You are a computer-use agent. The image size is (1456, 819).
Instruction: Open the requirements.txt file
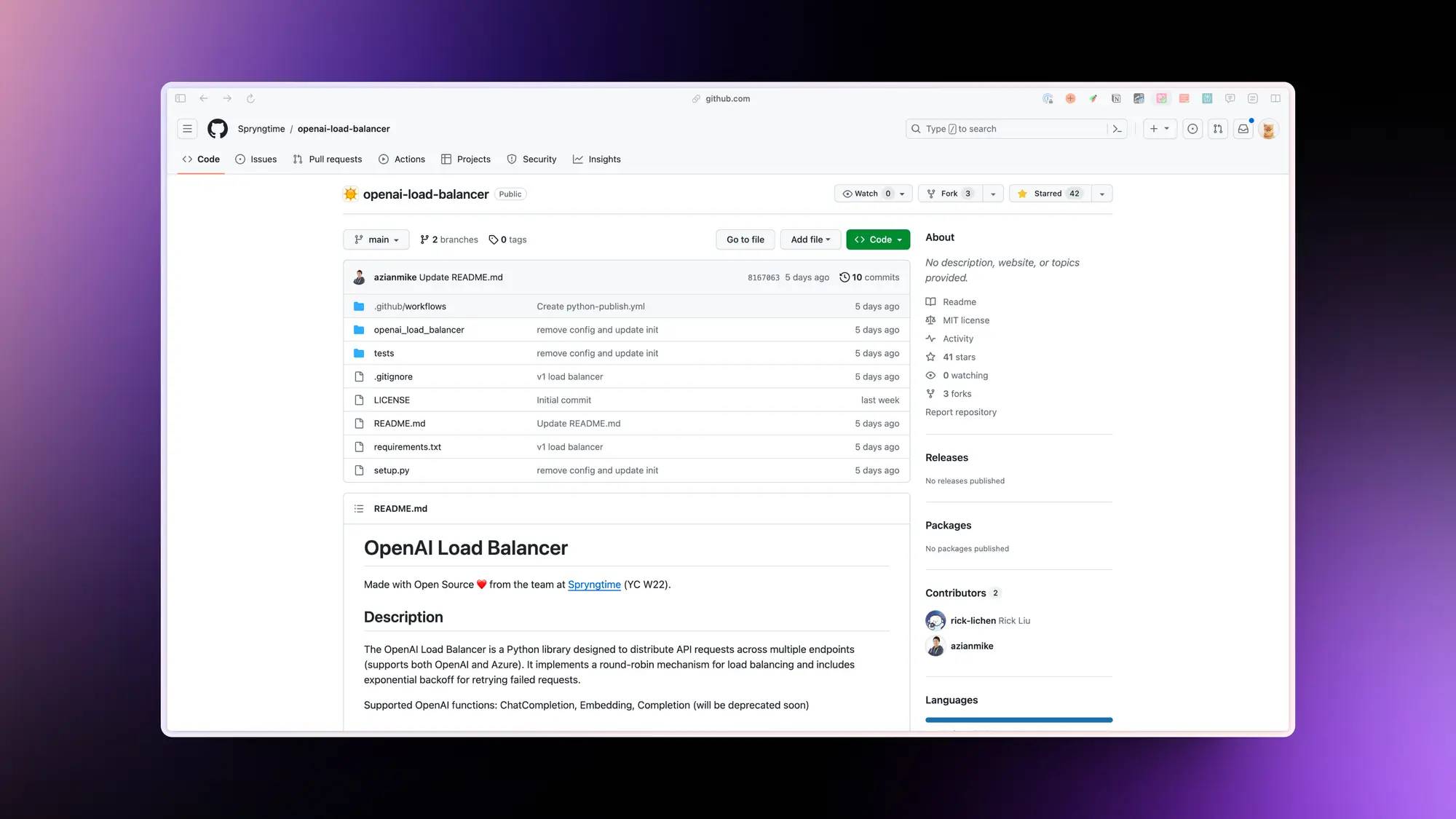(407, 447)
